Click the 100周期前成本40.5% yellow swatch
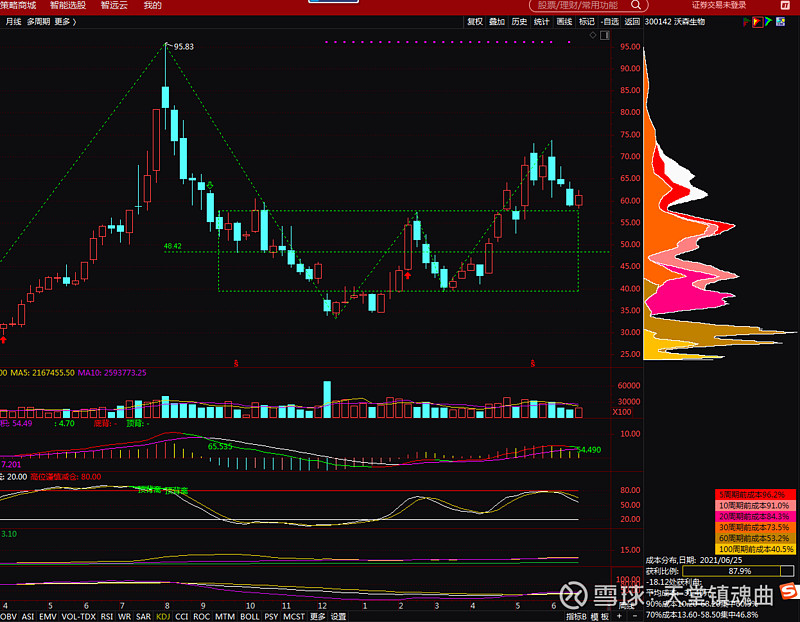800x622 pixels. [x=755, y=549]
